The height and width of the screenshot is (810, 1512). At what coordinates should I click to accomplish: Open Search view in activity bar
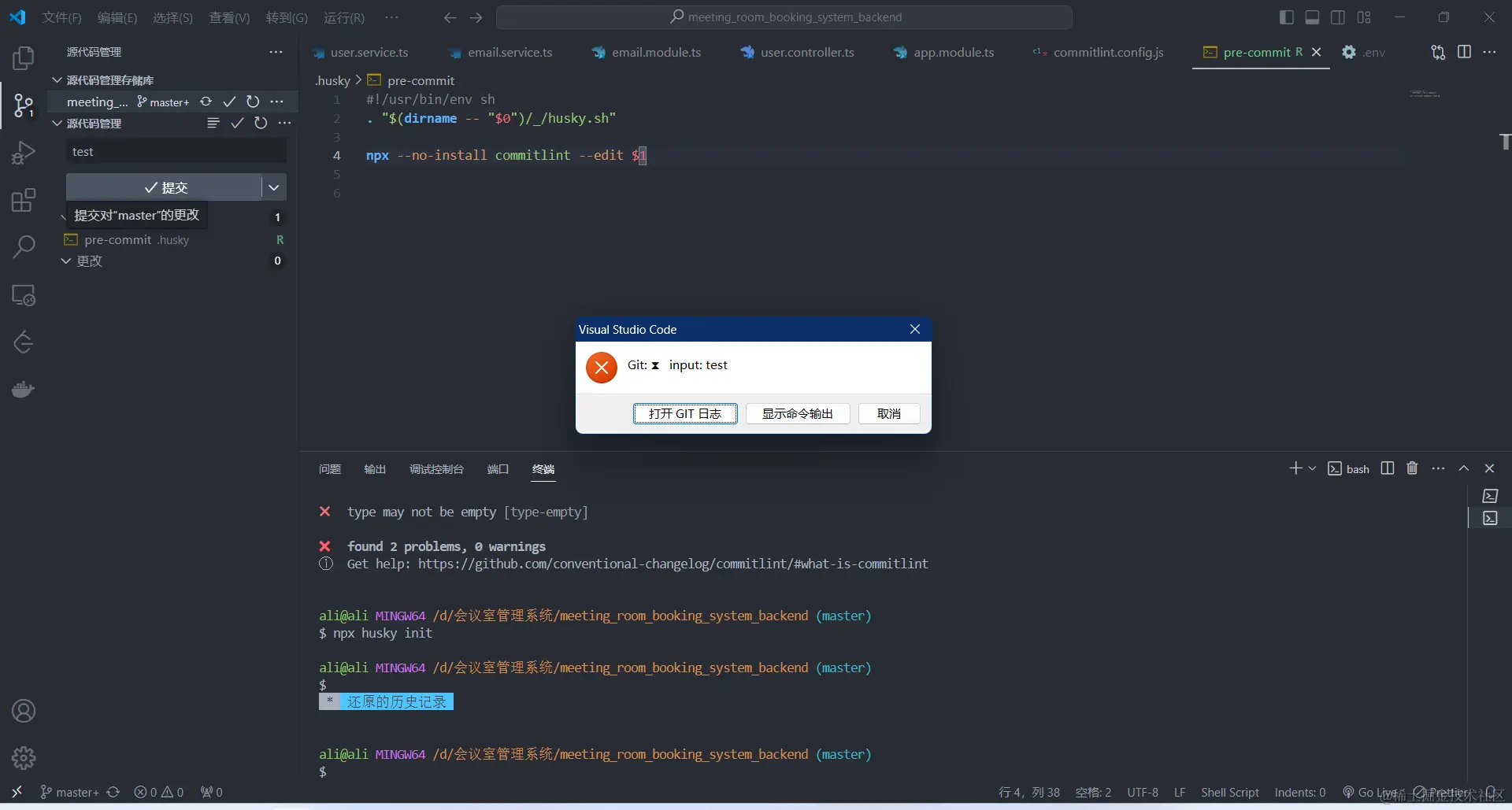(x=24, y=247)
